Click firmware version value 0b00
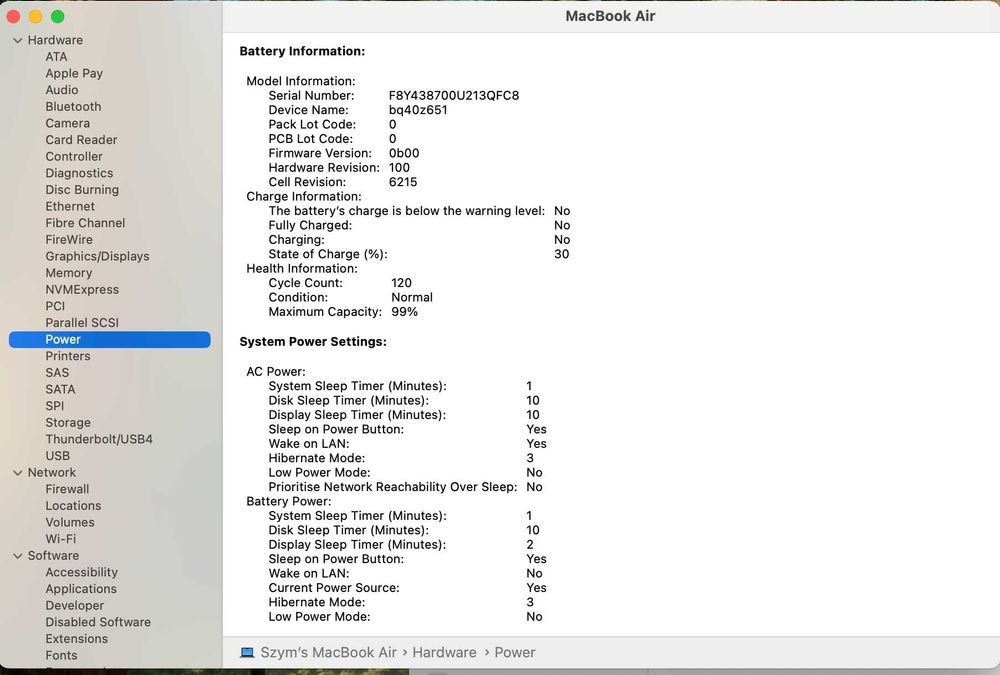The image size is (1000, 675). 404,153
